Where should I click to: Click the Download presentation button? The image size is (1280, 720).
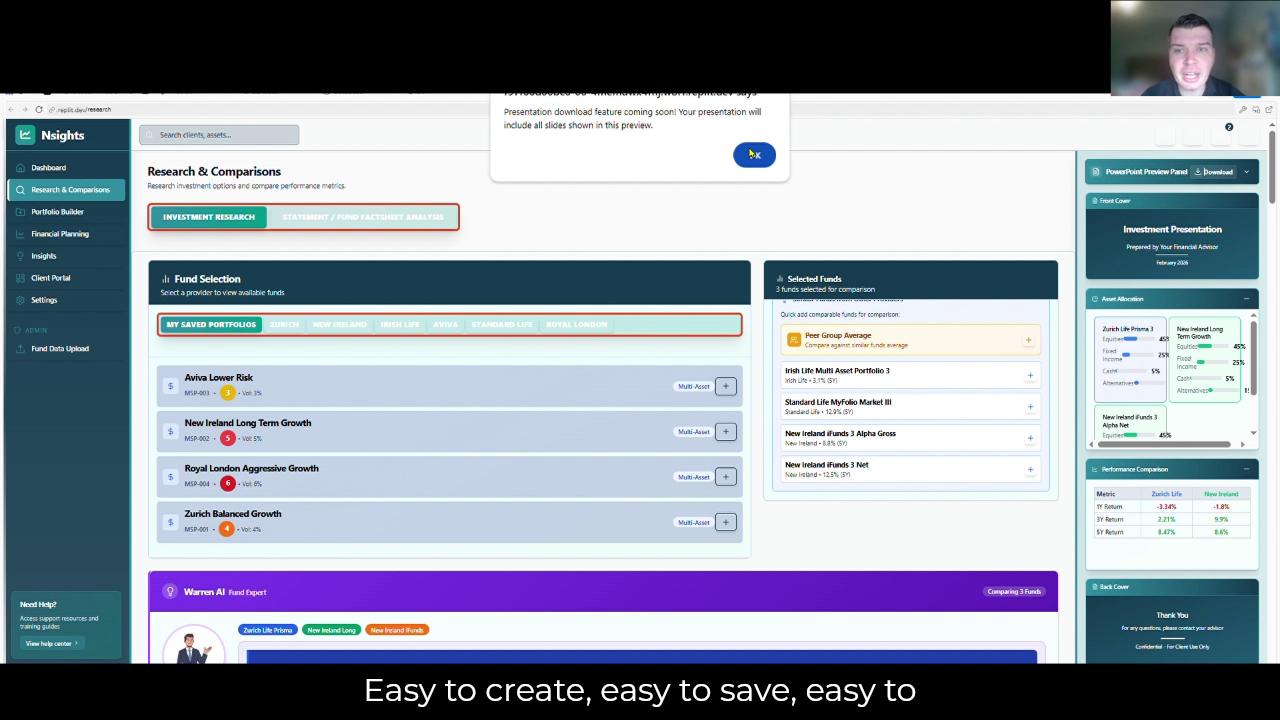tap(1214, 172)
